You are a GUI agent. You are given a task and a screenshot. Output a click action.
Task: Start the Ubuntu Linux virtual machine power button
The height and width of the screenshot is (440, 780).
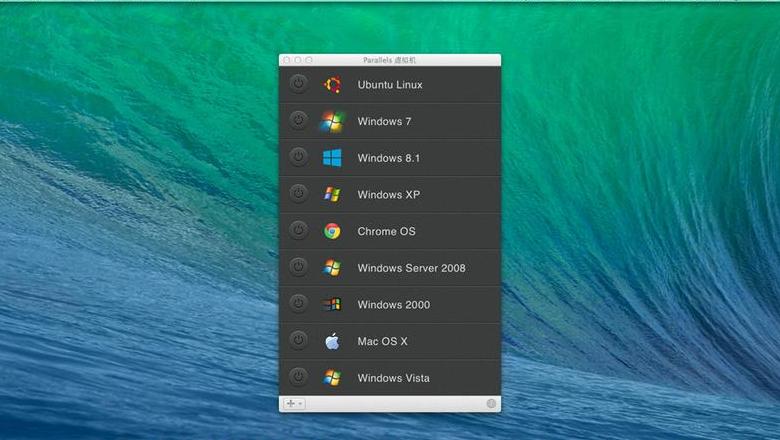click(298, 84)
